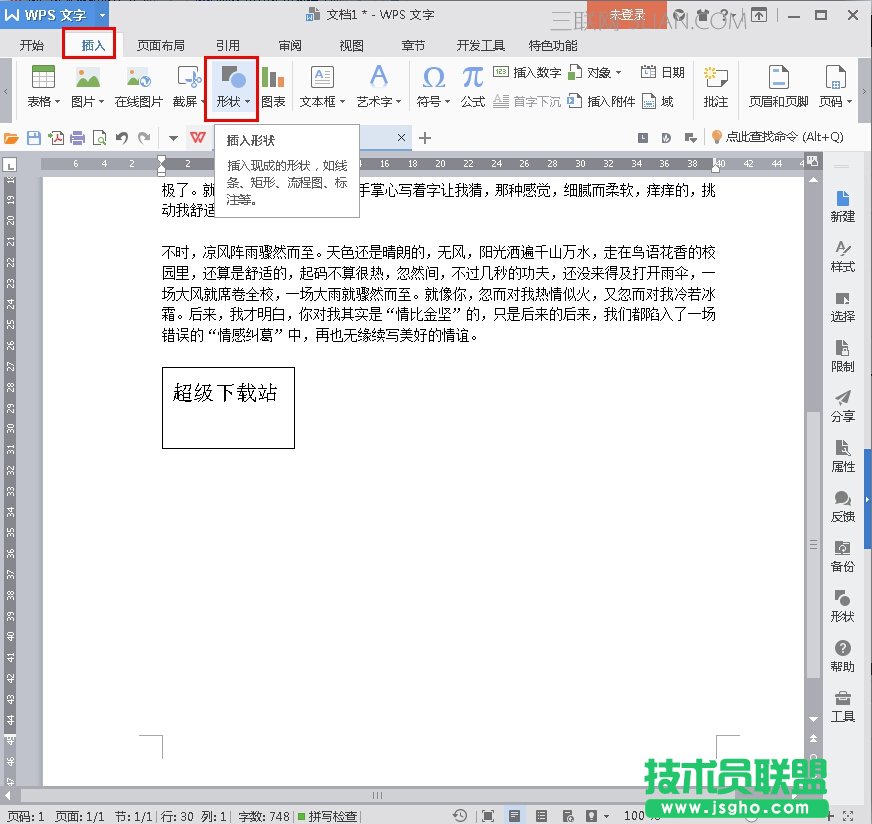The image size is (872, 824).
Task: Click the 公式 (Formula) pi icon
Action: 473,78
